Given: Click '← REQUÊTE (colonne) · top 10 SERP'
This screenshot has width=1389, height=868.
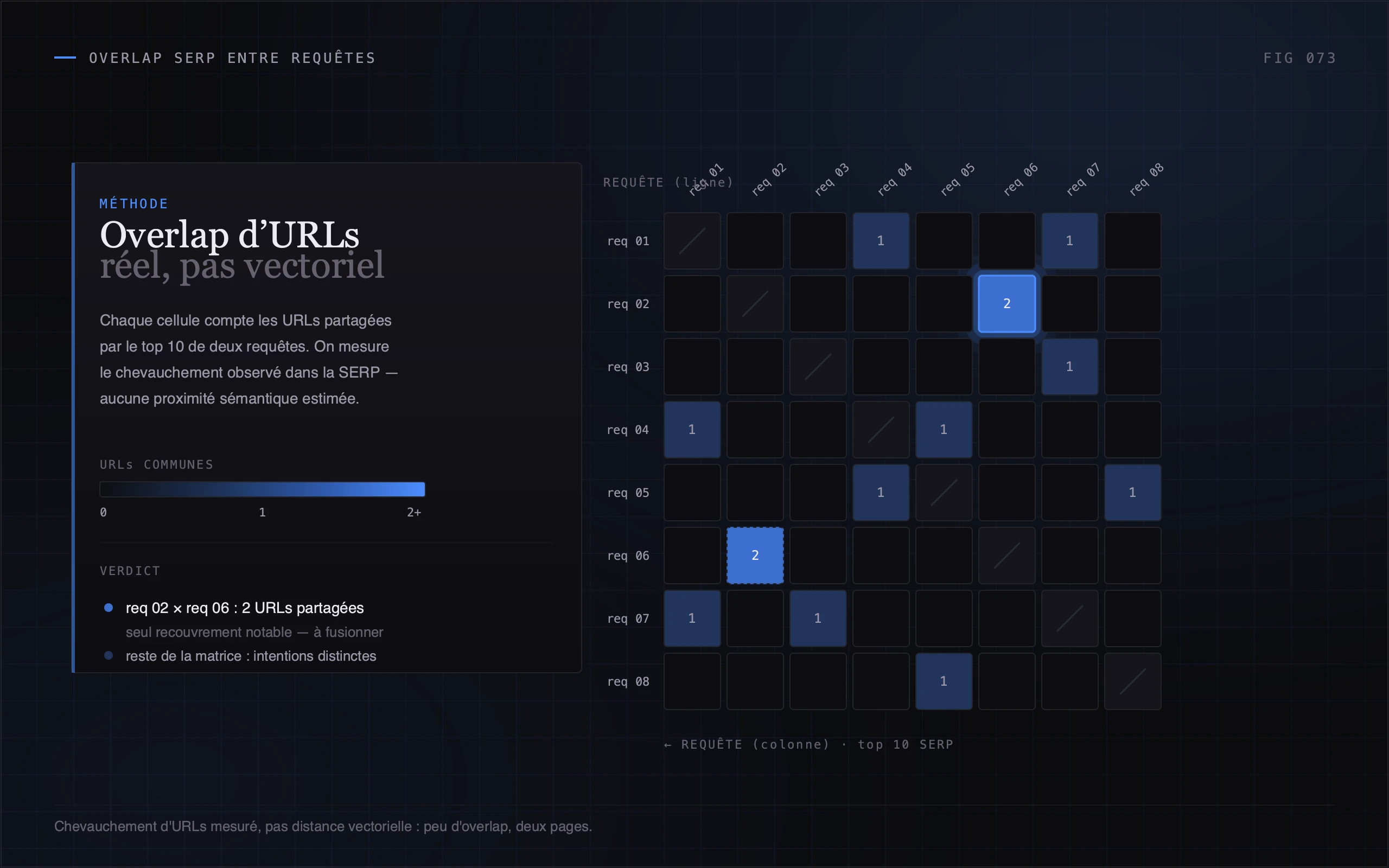Looking at the screenshot, I should click(808, 744).
